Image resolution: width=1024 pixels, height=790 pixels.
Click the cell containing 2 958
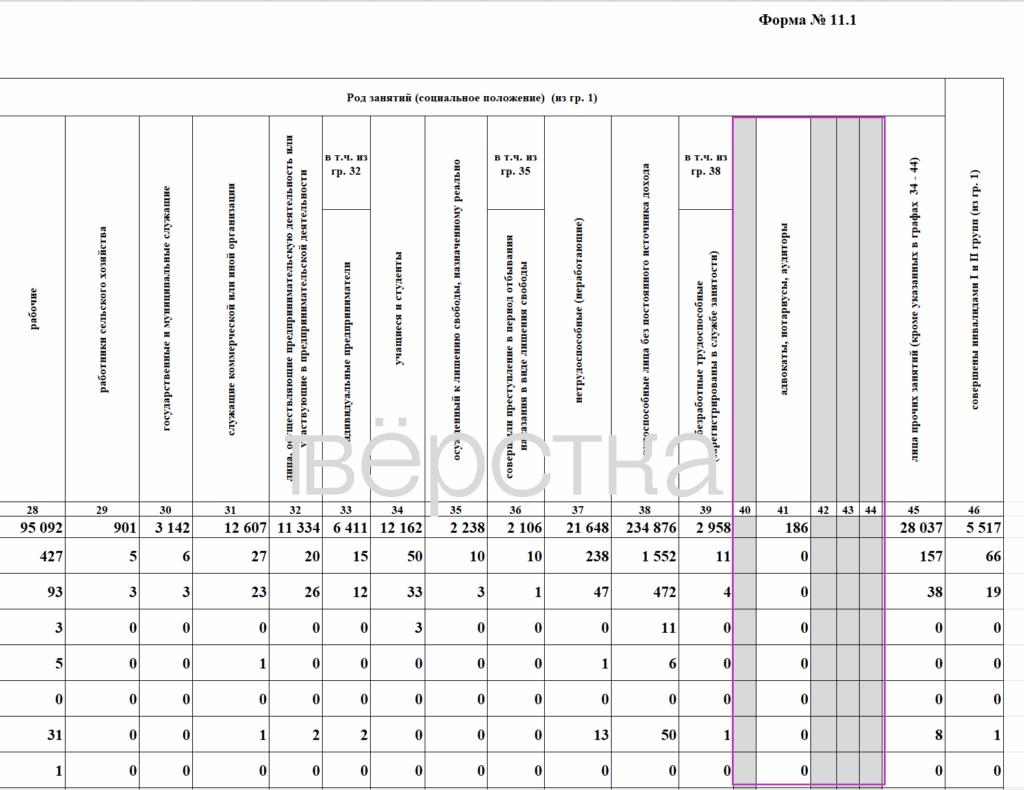(706, 528)
